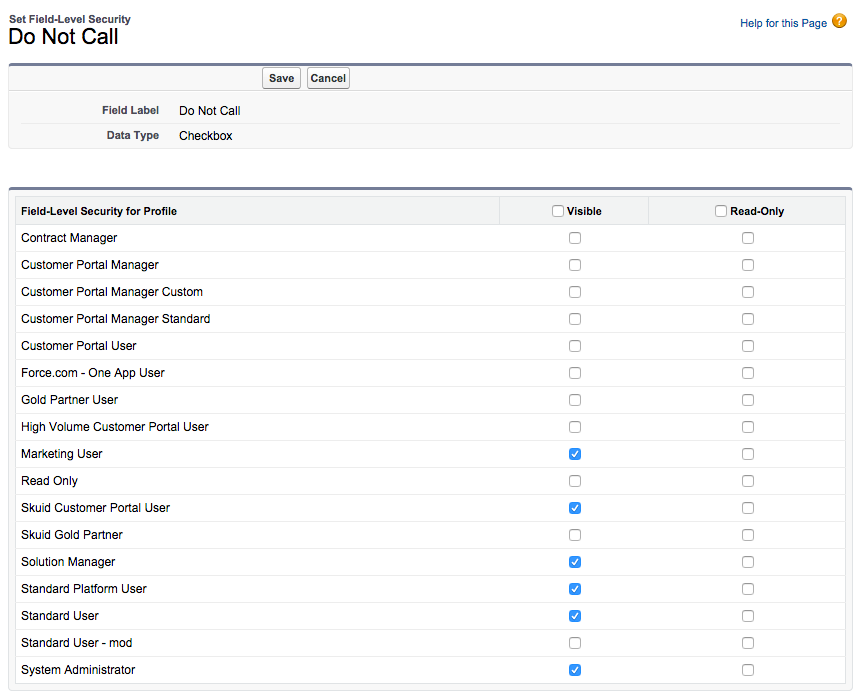The width and height of the screenshot is (861, 699).
Task: Toggle the Read-Only select-all header checkbox
Action: pyautogui.click(x=721, y=211)
